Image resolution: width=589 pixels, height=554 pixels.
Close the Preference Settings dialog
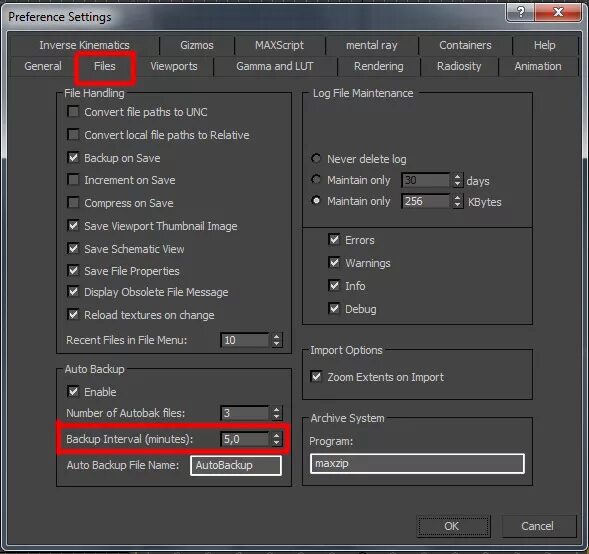pos(558,12)
